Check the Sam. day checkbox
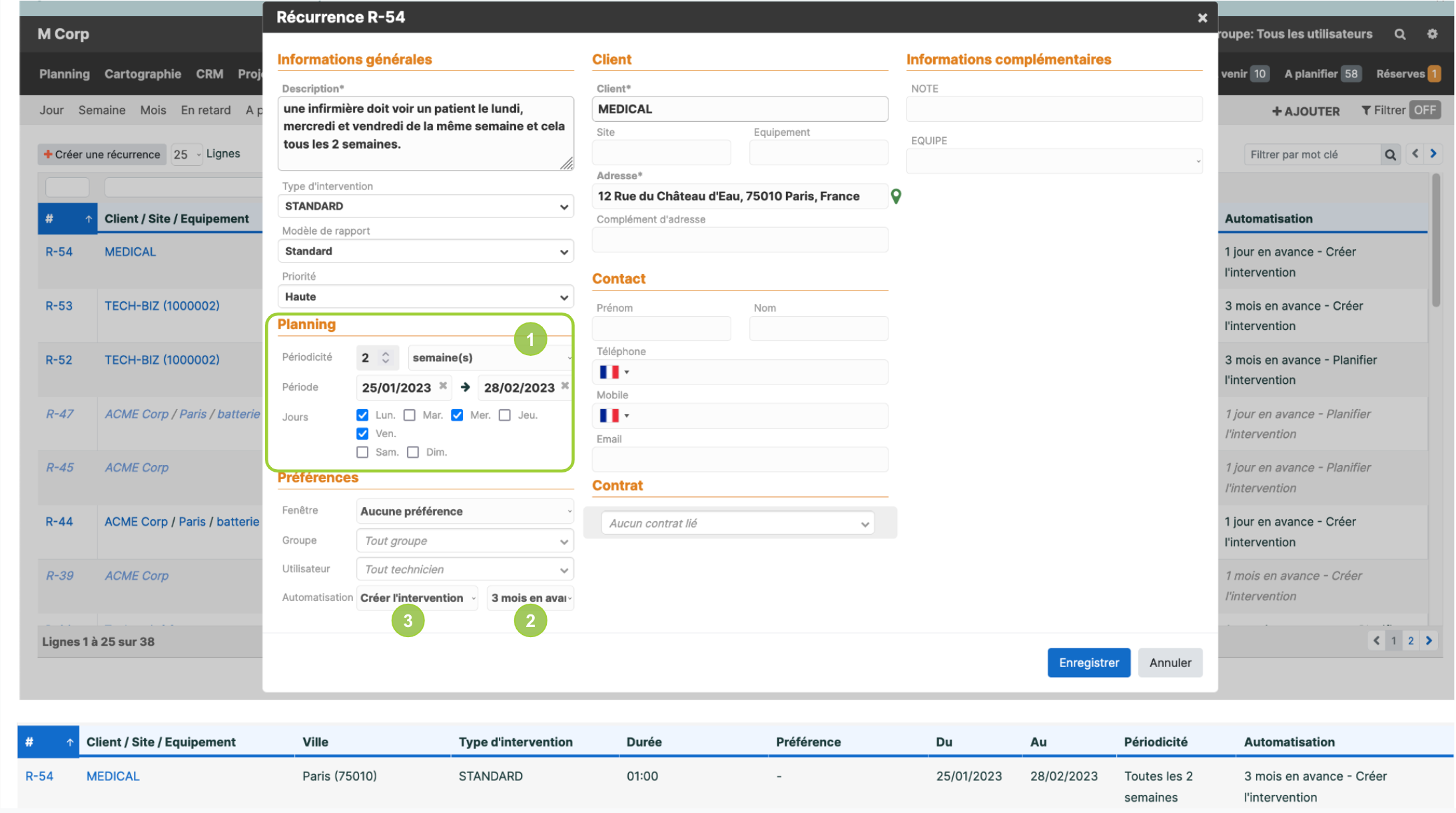This screenshot has width=1456, height=813. 362,452
